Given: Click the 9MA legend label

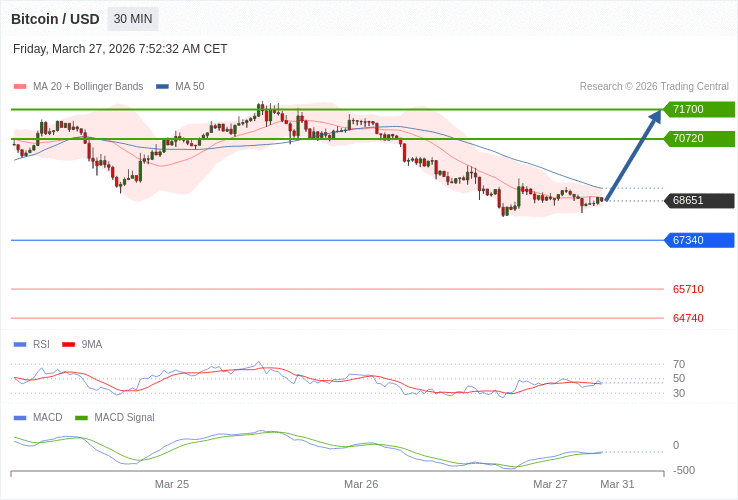Looking at the screenshot, I should 92,345.
